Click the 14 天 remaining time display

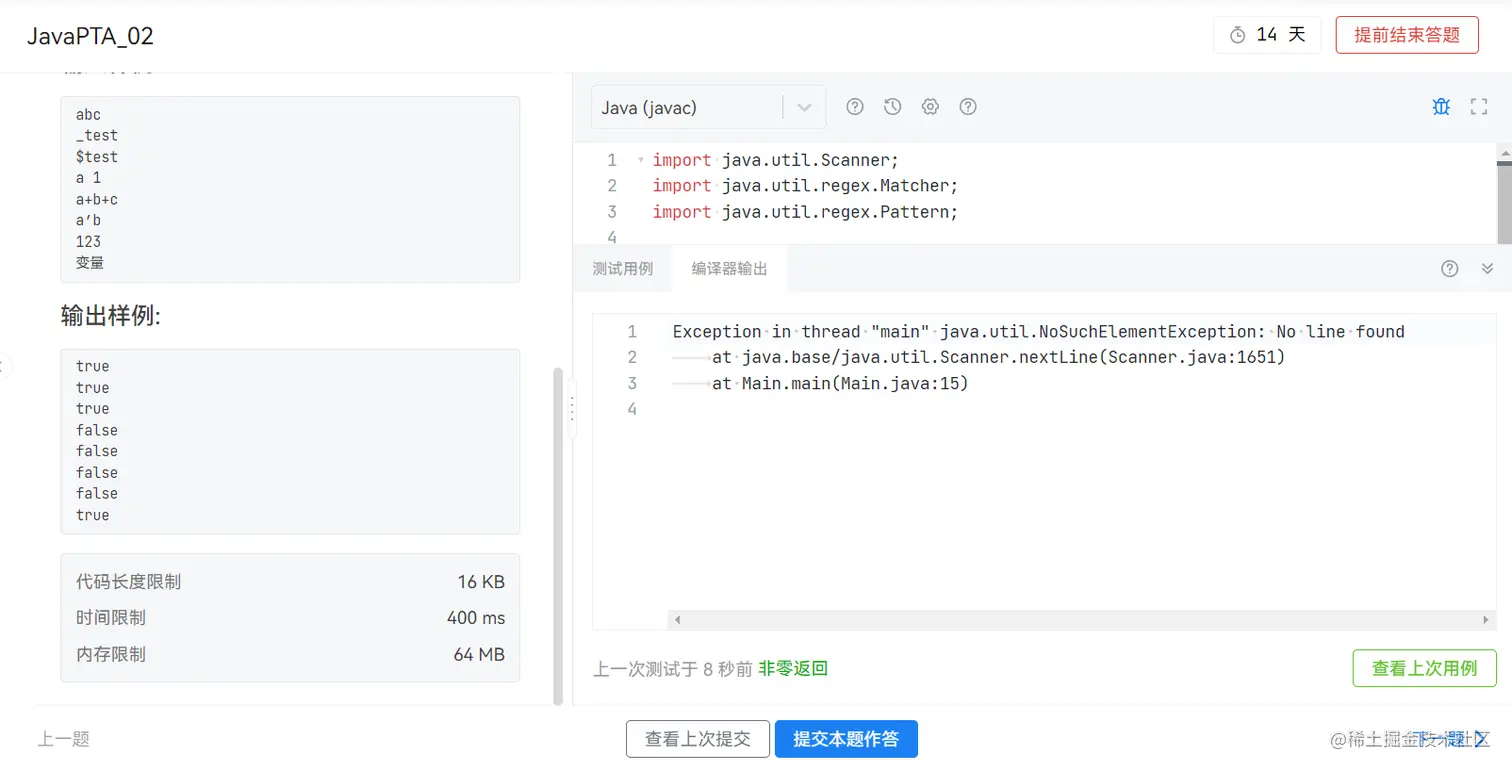(x=1267, y=35)
